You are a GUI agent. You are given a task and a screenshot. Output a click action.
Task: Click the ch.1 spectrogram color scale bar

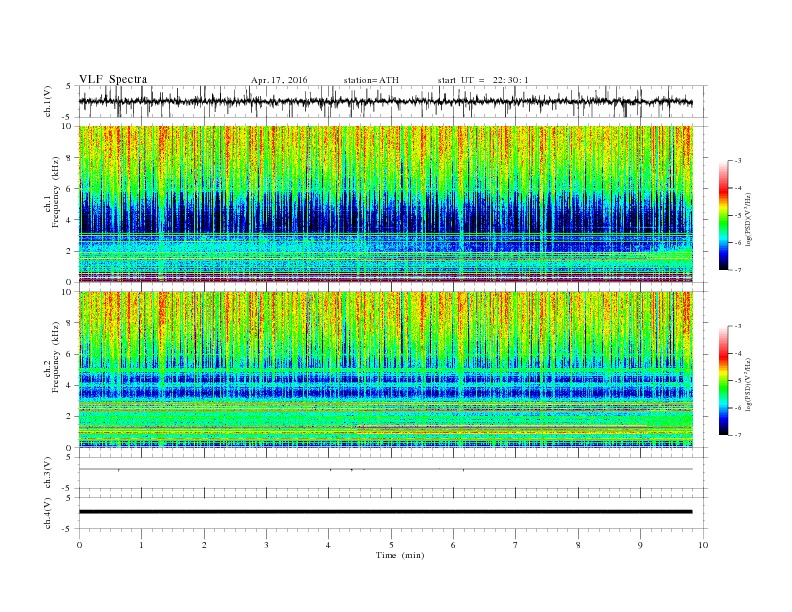(724, 215)
